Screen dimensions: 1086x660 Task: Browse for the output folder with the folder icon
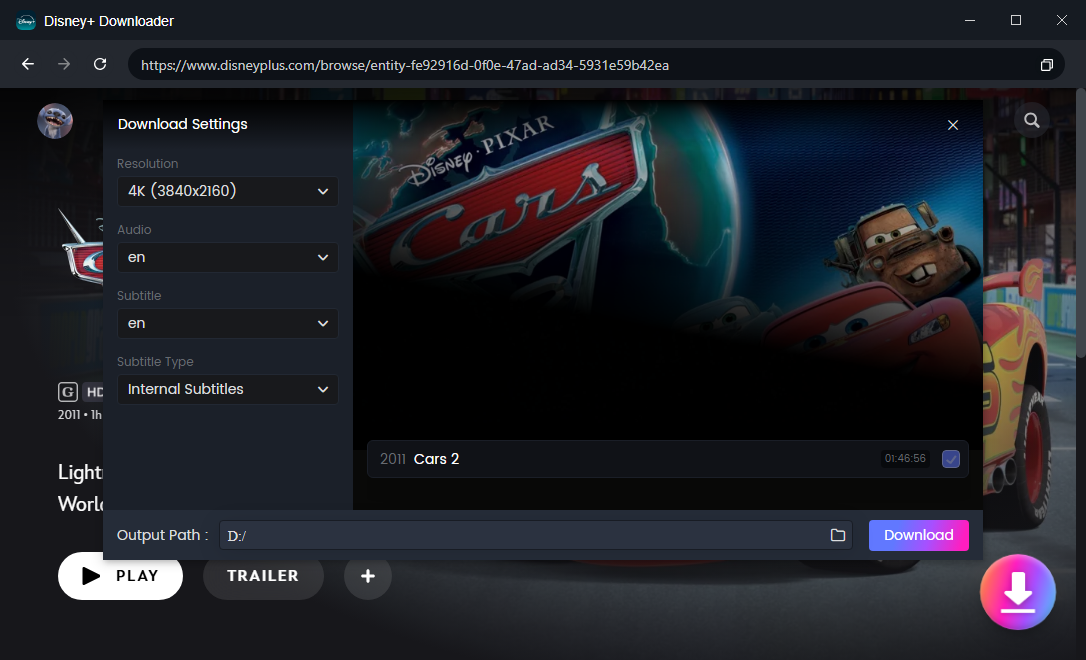click(838, 535)
